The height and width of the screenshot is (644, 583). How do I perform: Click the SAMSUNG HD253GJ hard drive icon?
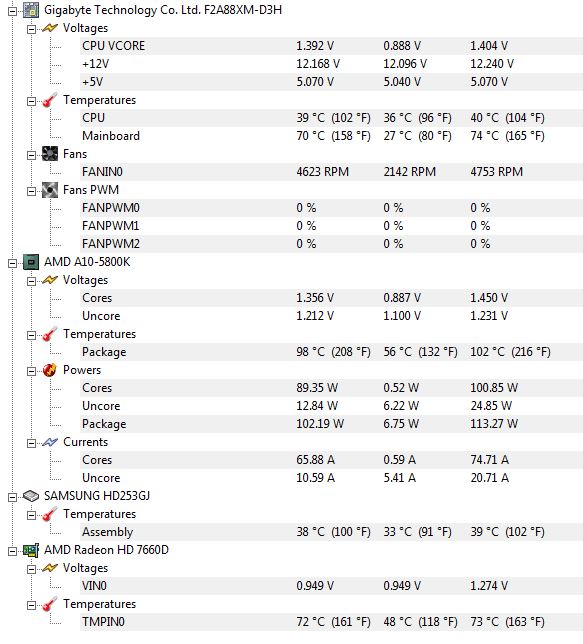[x=31, y=496]
